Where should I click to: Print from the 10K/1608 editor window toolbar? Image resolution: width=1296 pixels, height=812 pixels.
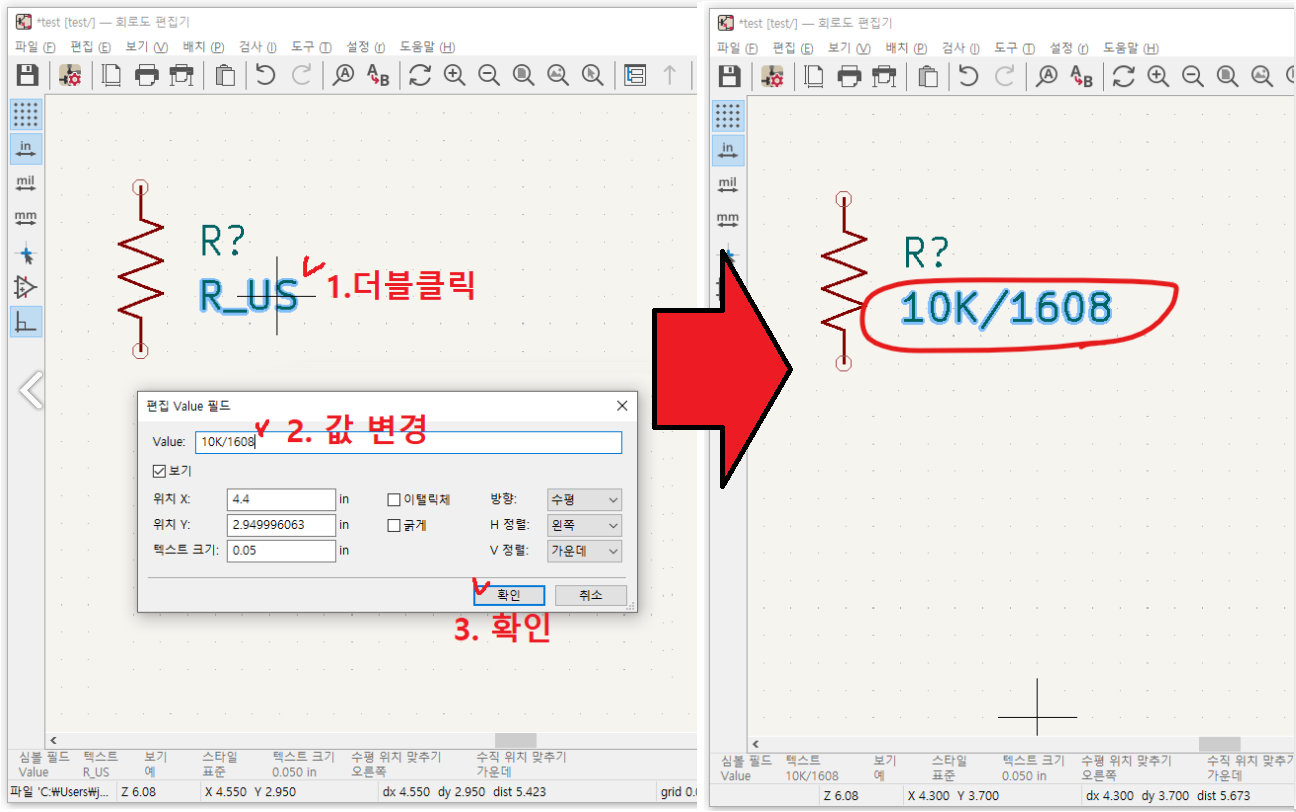pyautogui.click(x=849, y=75)
